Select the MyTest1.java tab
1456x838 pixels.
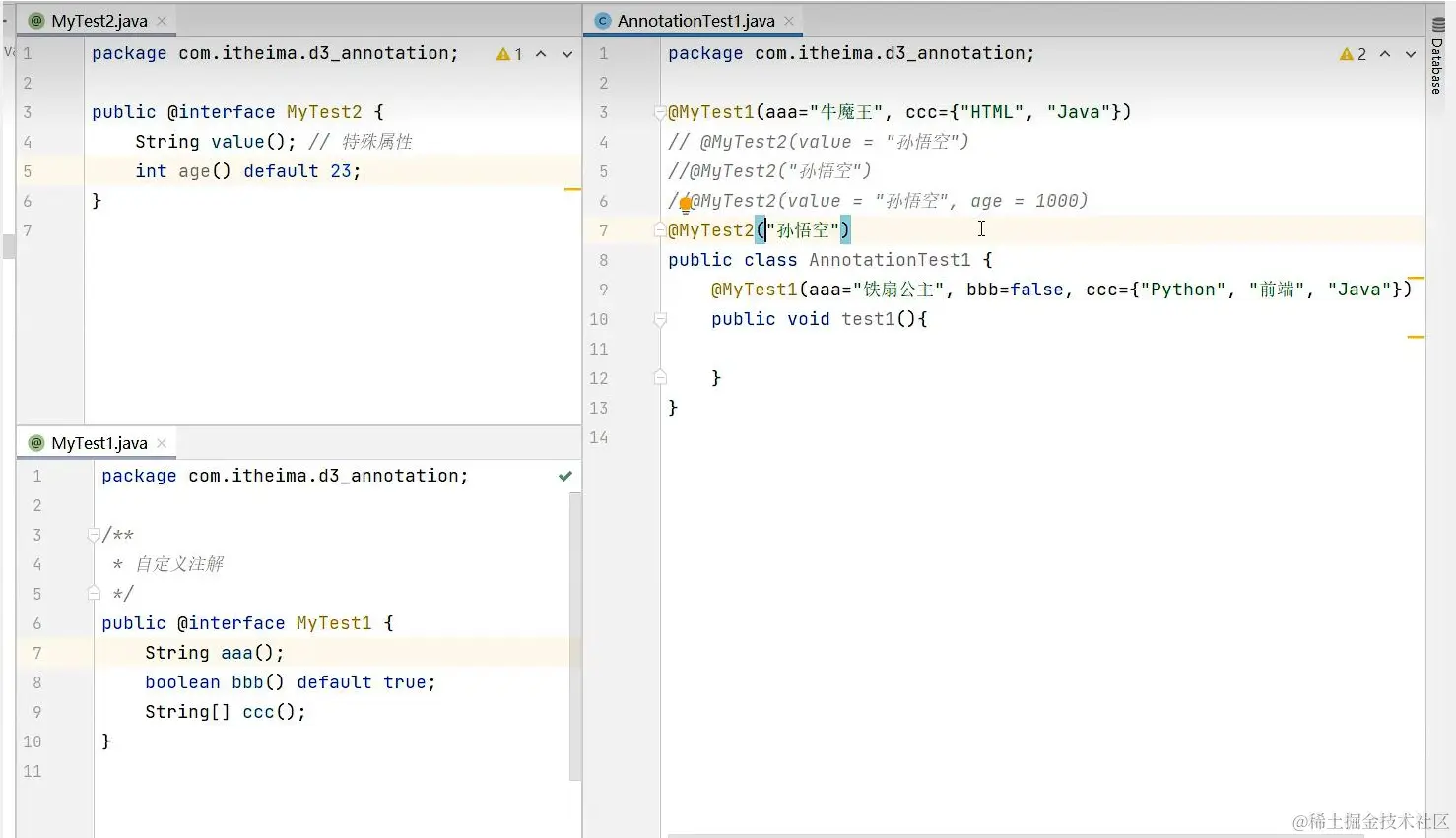(x=99, y=443)
